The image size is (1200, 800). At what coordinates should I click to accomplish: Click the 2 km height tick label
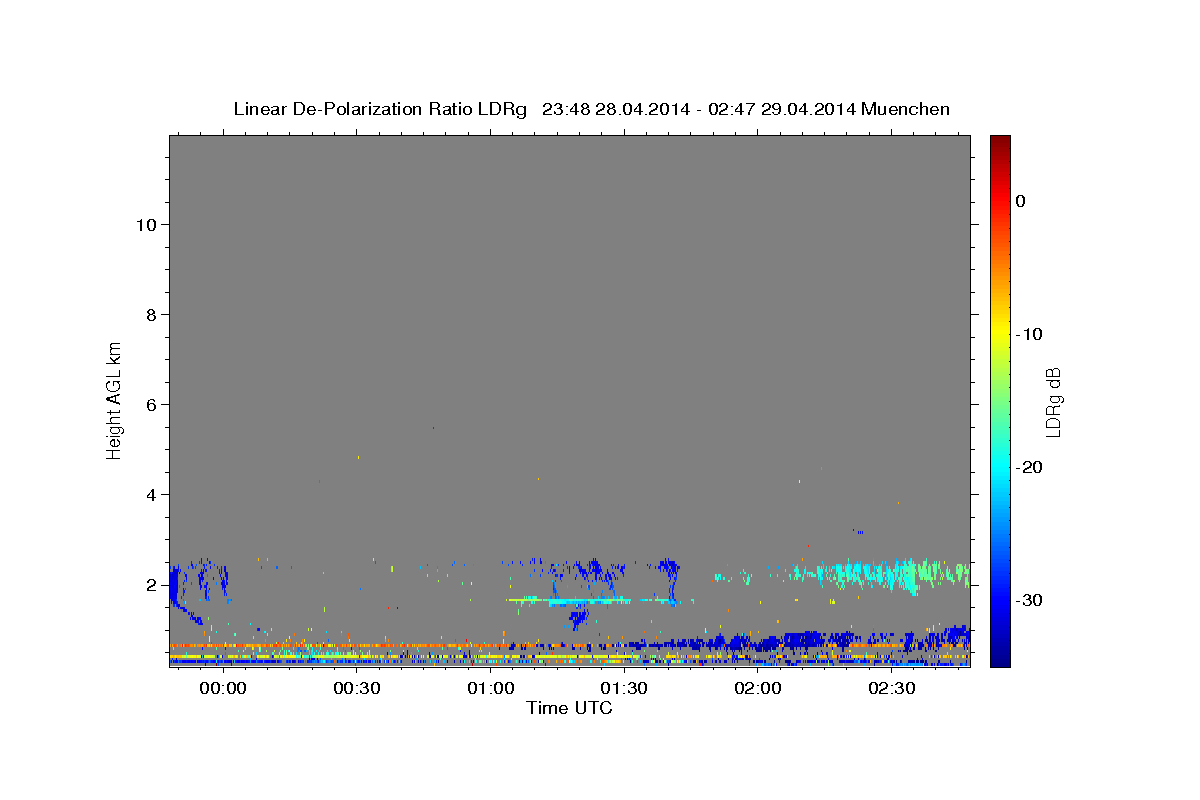pos(150,584)
